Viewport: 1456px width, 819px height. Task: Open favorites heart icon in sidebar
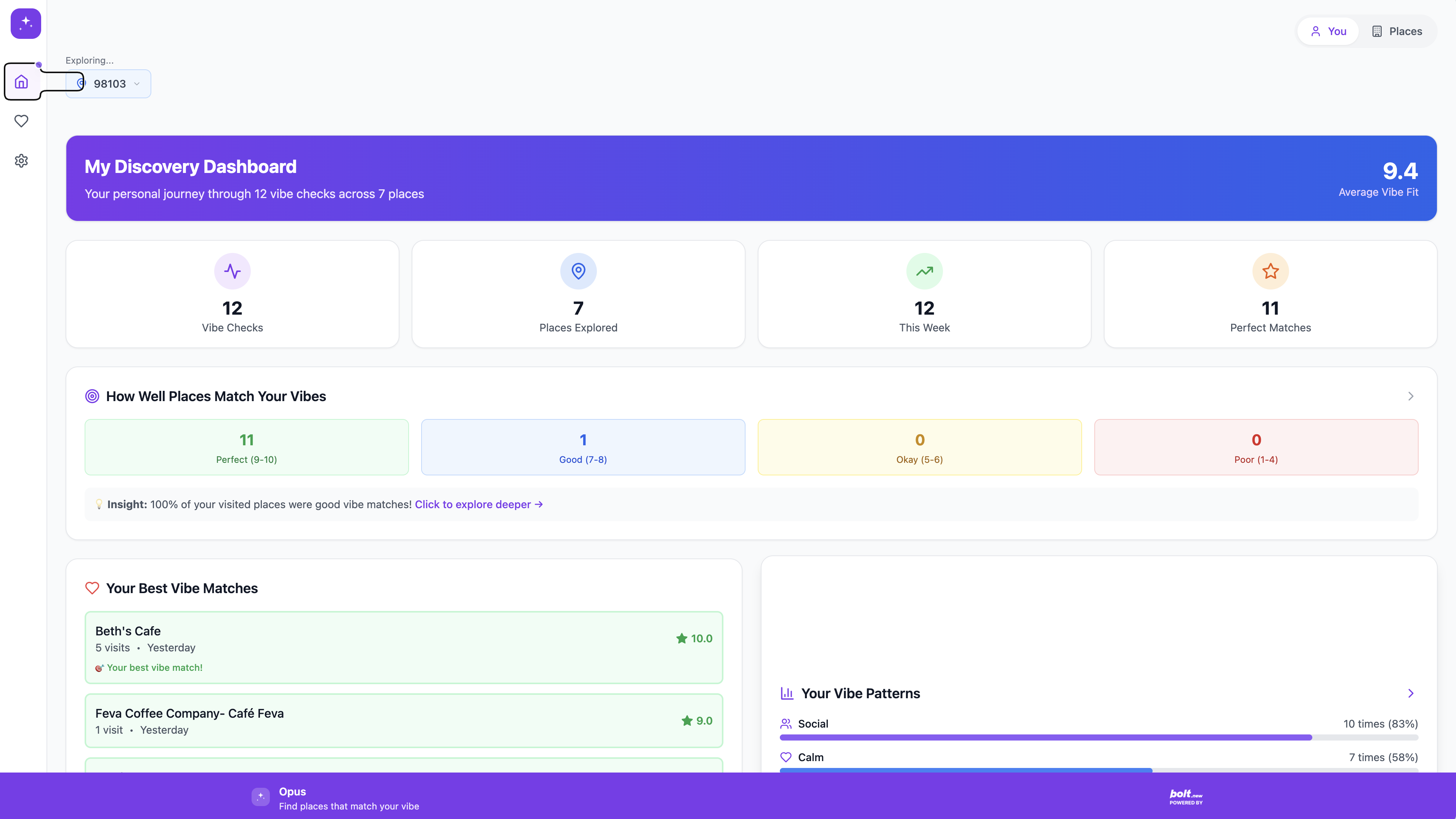point(21,121)
